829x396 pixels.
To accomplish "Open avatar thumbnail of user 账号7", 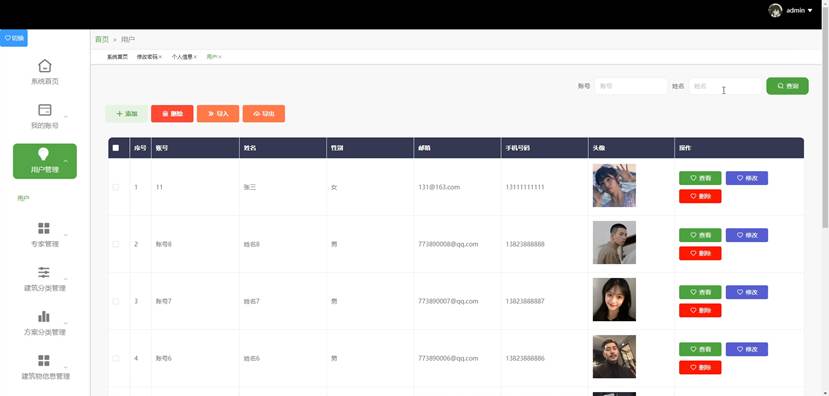I will click(614, 299).
